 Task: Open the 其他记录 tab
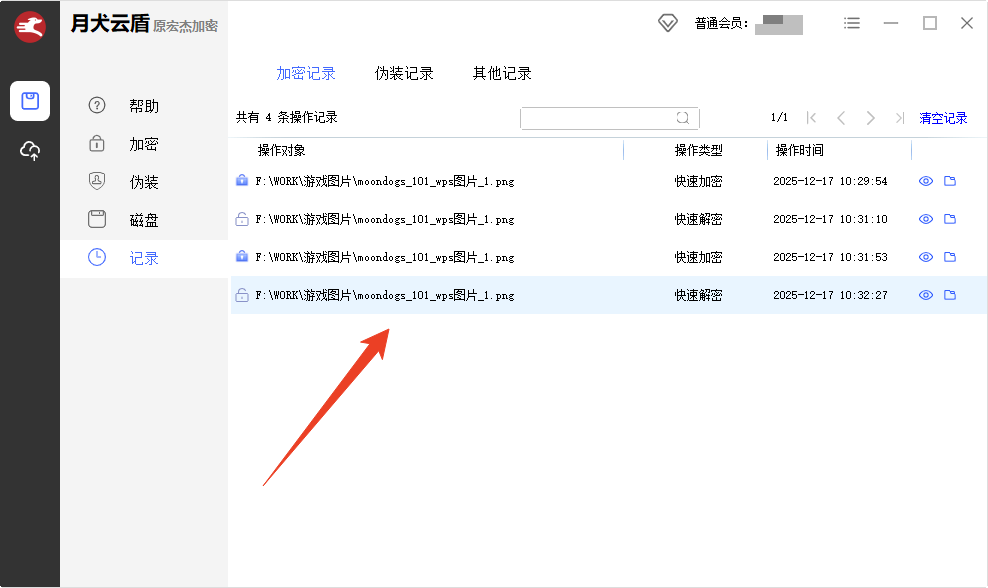click(x=501, y=73)
